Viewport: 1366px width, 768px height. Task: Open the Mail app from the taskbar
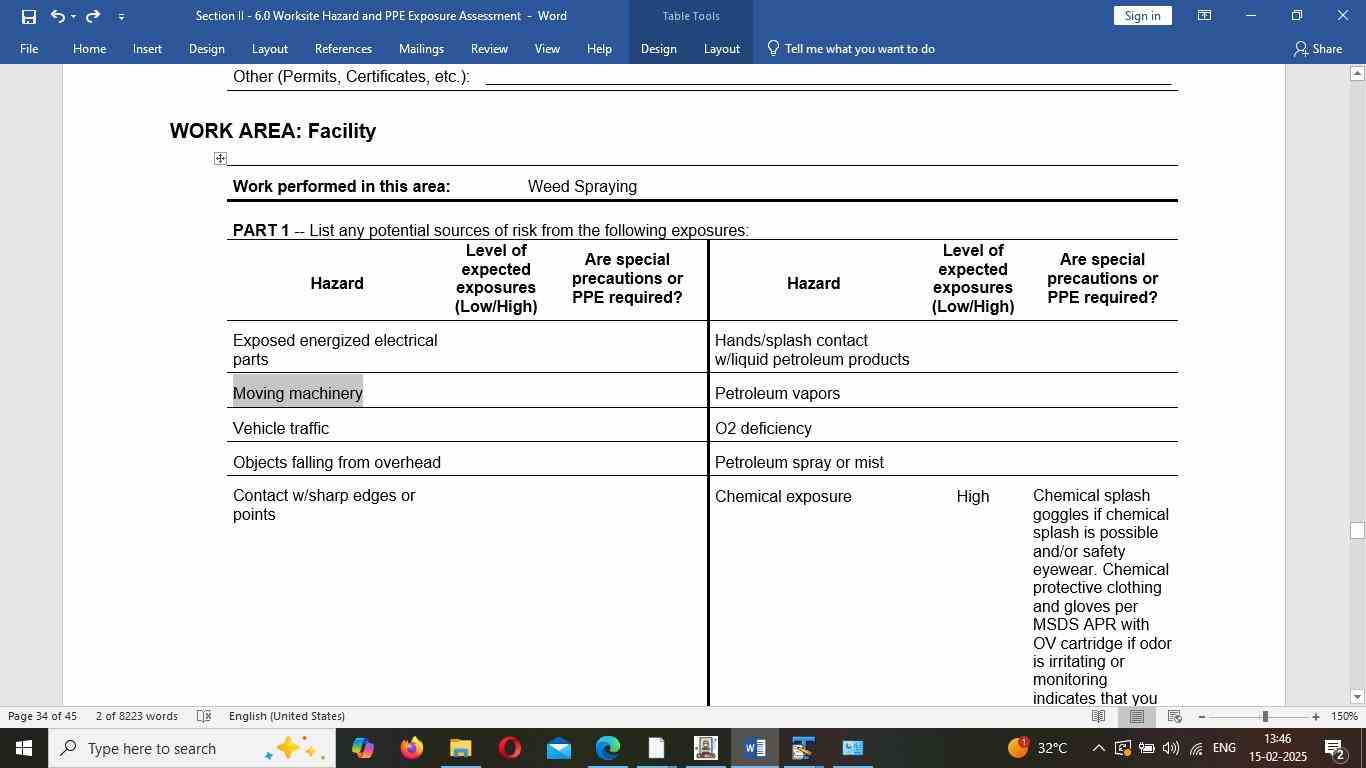point(558,748)
